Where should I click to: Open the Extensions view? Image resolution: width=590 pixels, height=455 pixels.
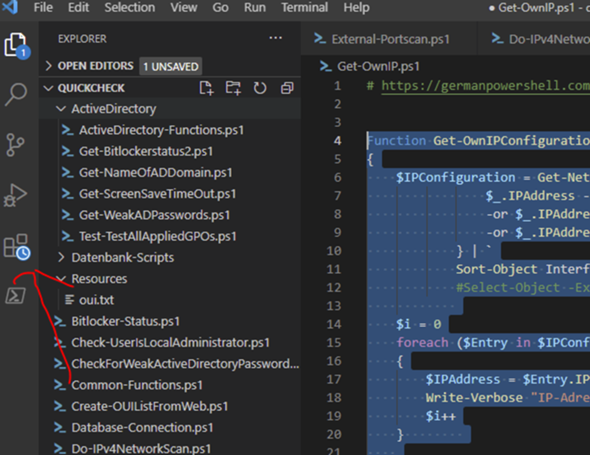pos(16,247)
